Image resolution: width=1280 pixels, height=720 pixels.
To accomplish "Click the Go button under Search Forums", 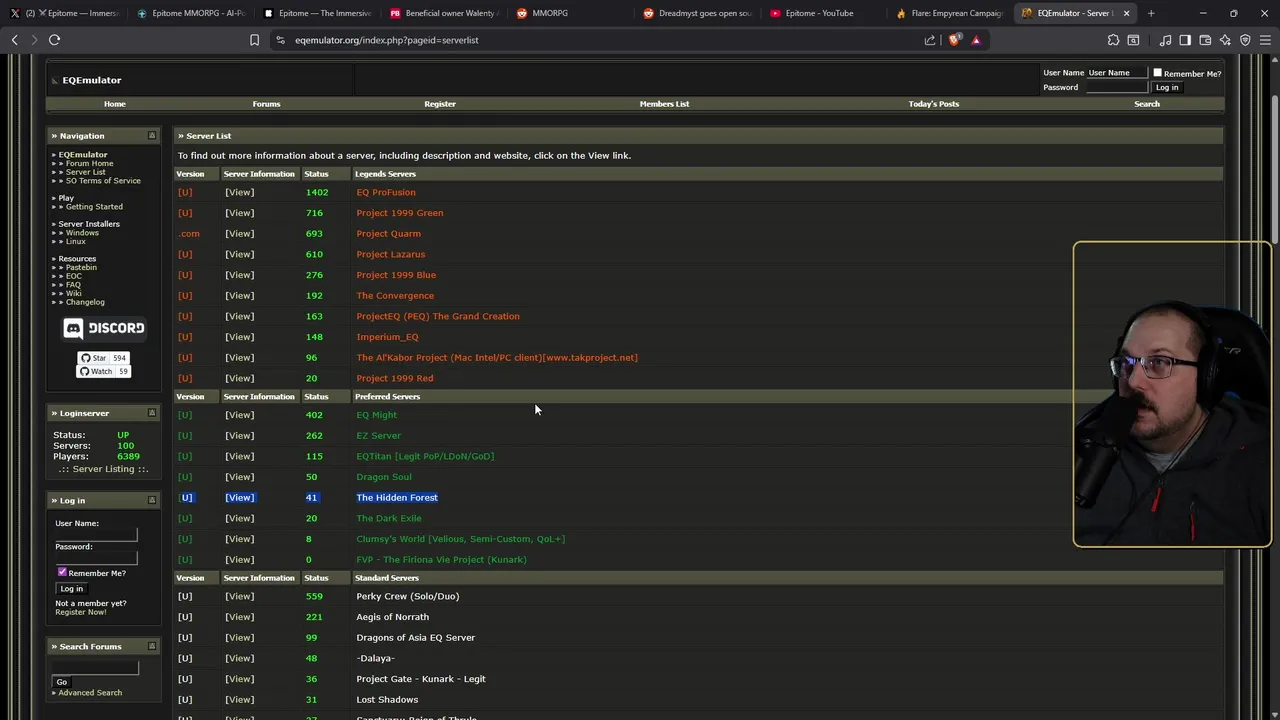I will click(62, 682).
